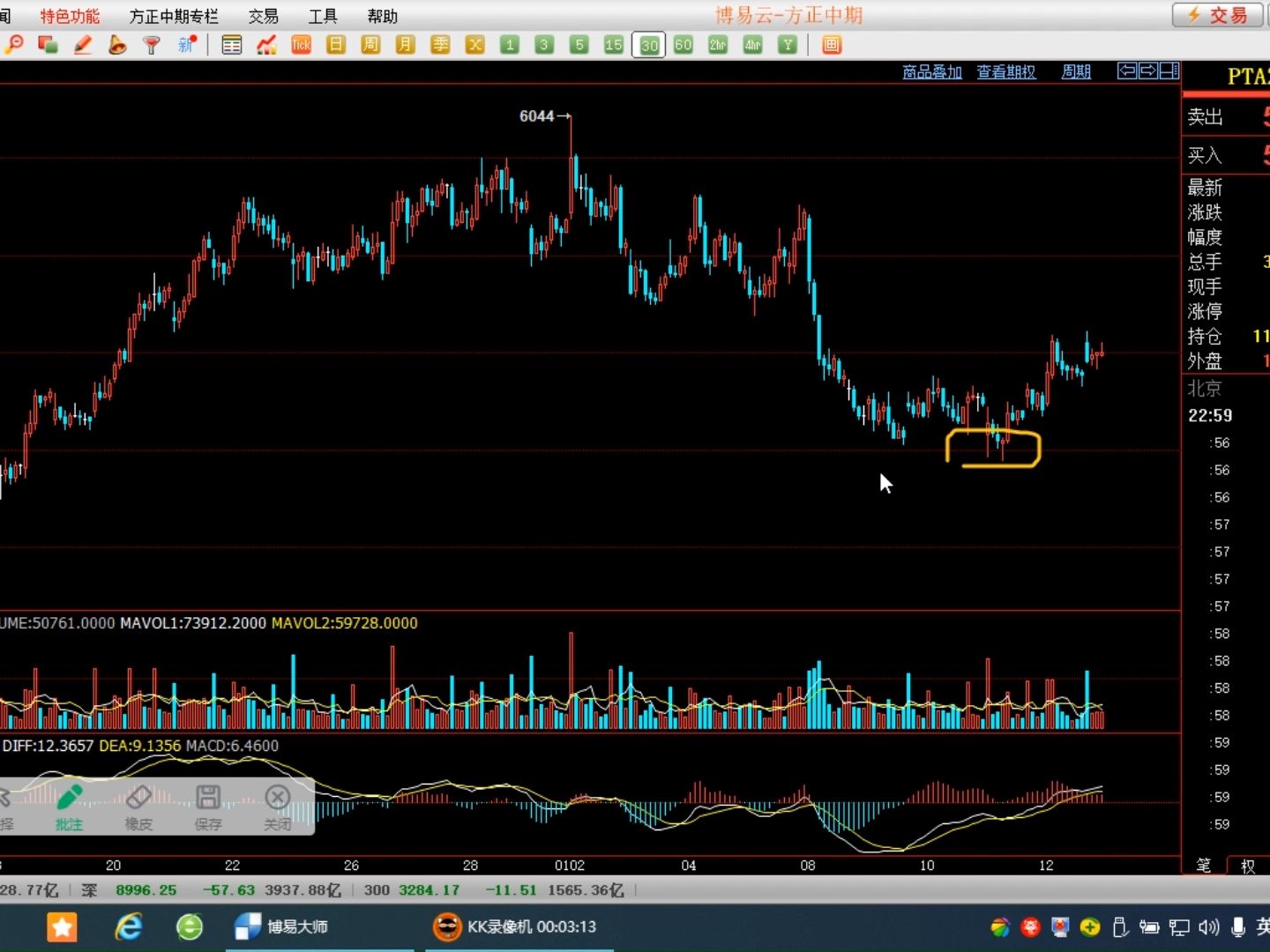Click the 周期 link
Image resolution: width=1270 pixels, height=952 pixels.
(x=1076, y=71)
